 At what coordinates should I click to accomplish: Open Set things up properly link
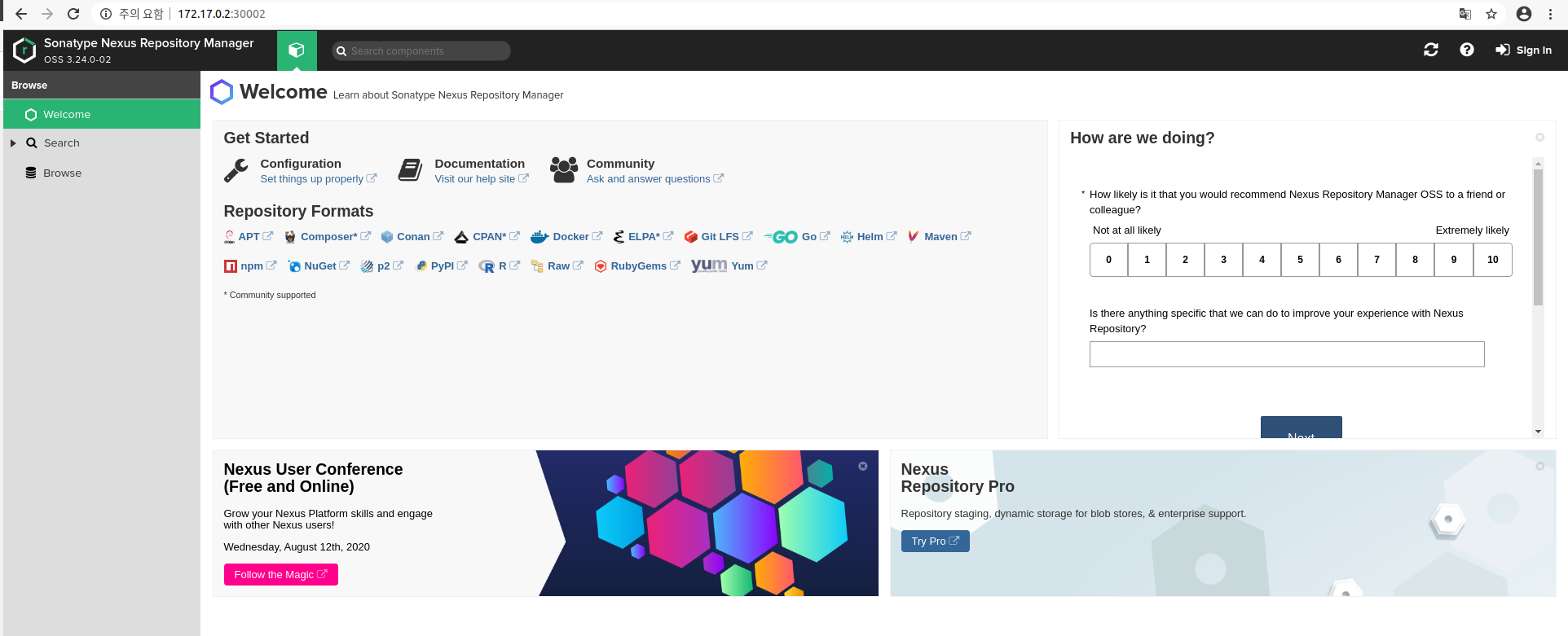tap(318, 179)
